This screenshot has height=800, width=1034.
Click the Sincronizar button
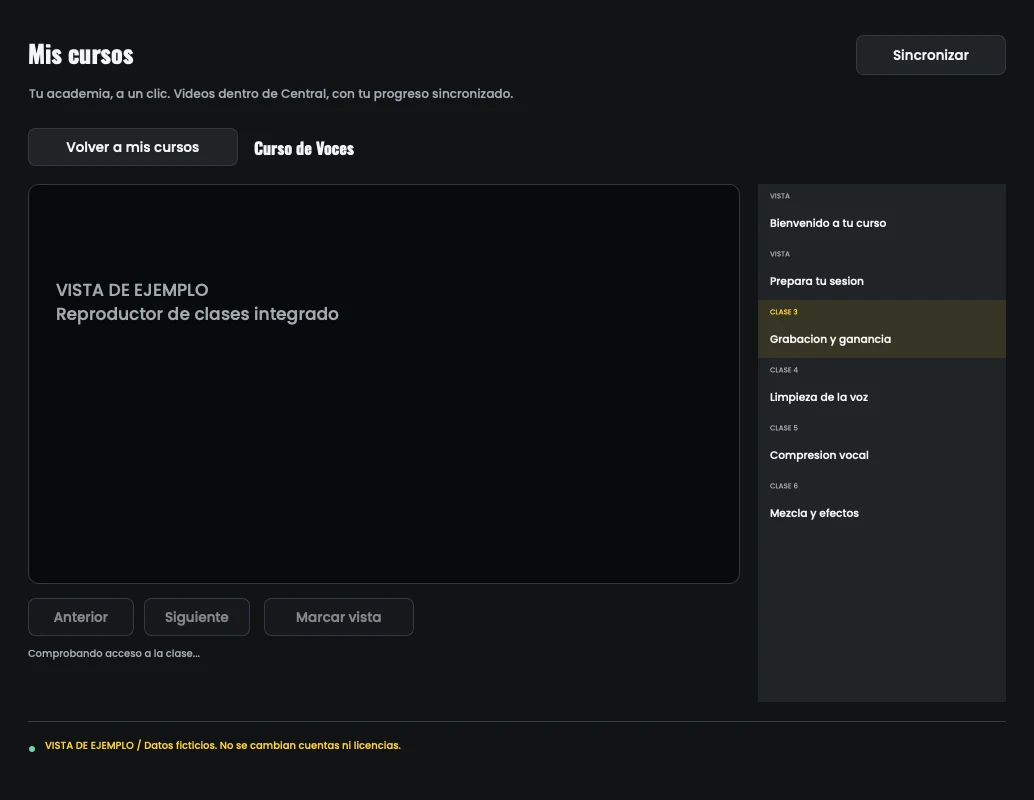point(930,55)
